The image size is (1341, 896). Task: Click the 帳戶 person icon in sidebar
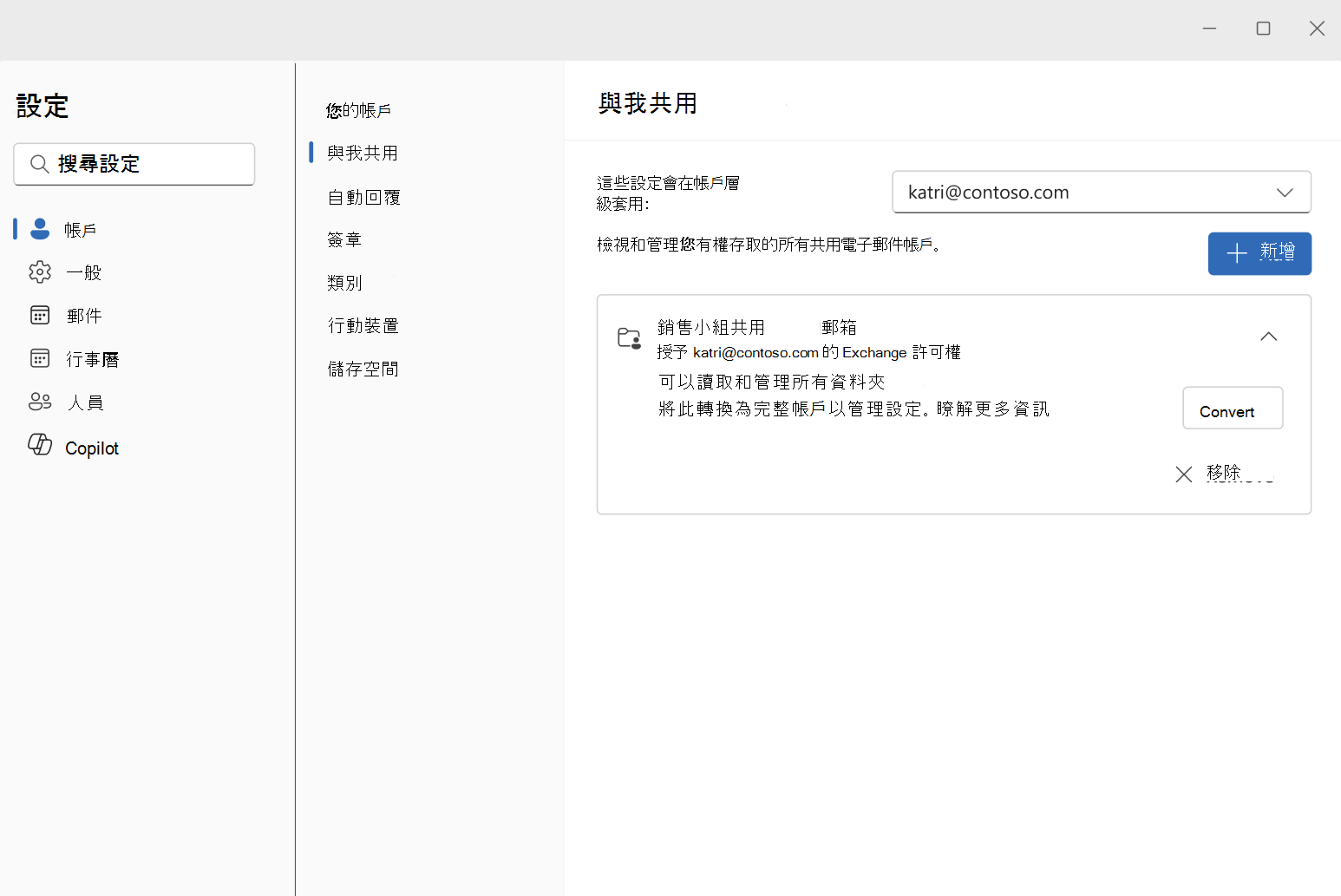(40, 229)
